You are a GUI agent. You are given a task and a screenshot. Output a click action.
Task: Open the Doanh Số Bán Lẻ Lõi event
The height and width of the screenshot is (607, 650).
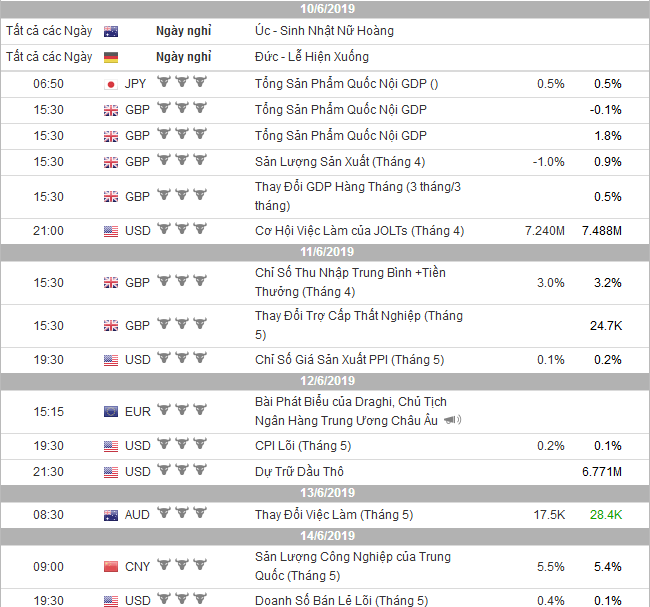pos(341,600)
